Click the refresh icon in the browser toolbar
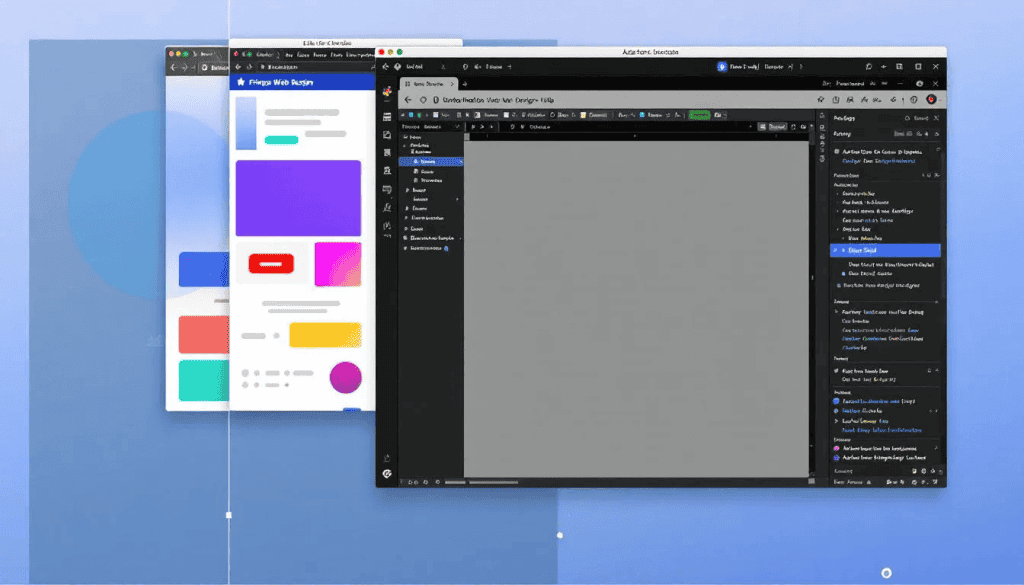1024x585 pixels. (x=423, y=99)
